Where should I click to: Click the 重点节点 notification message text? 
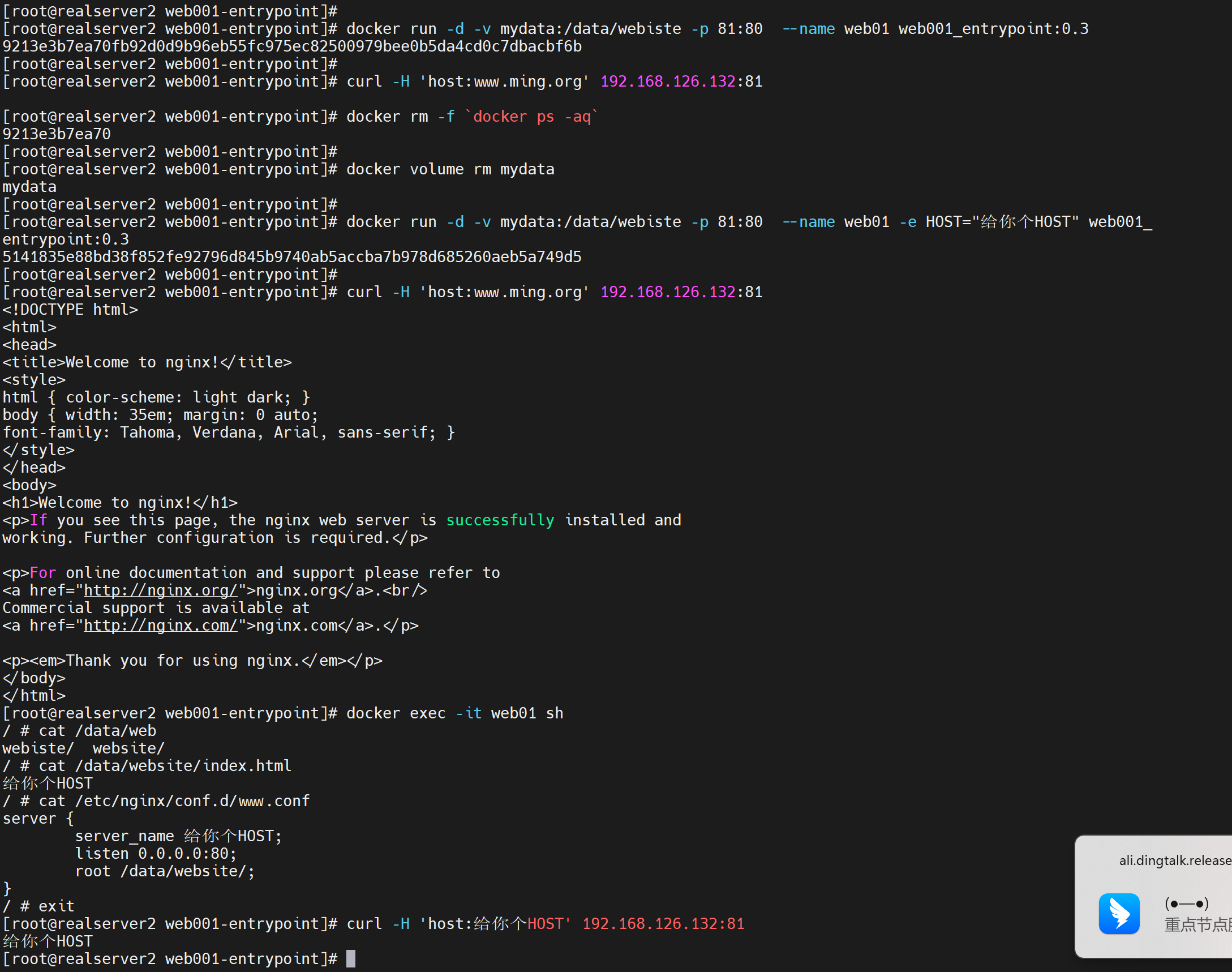[1197, 925]
